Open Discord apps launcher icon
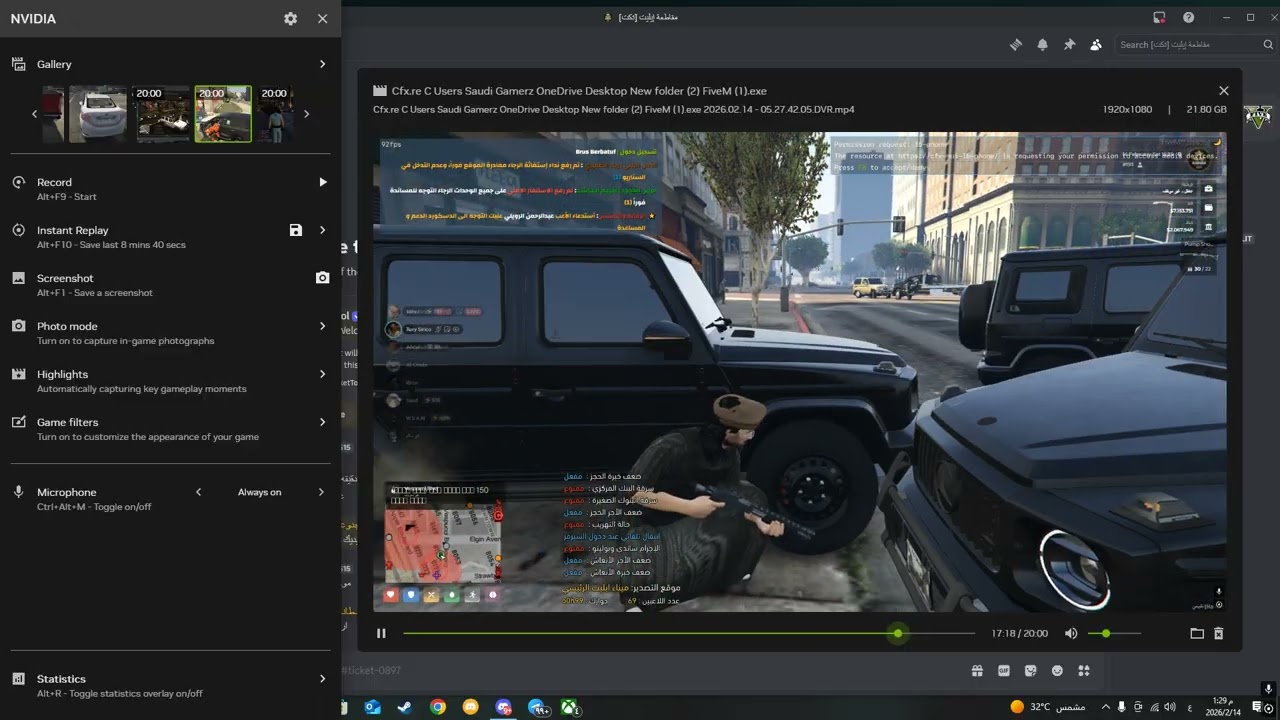 tap(1084, 671)
